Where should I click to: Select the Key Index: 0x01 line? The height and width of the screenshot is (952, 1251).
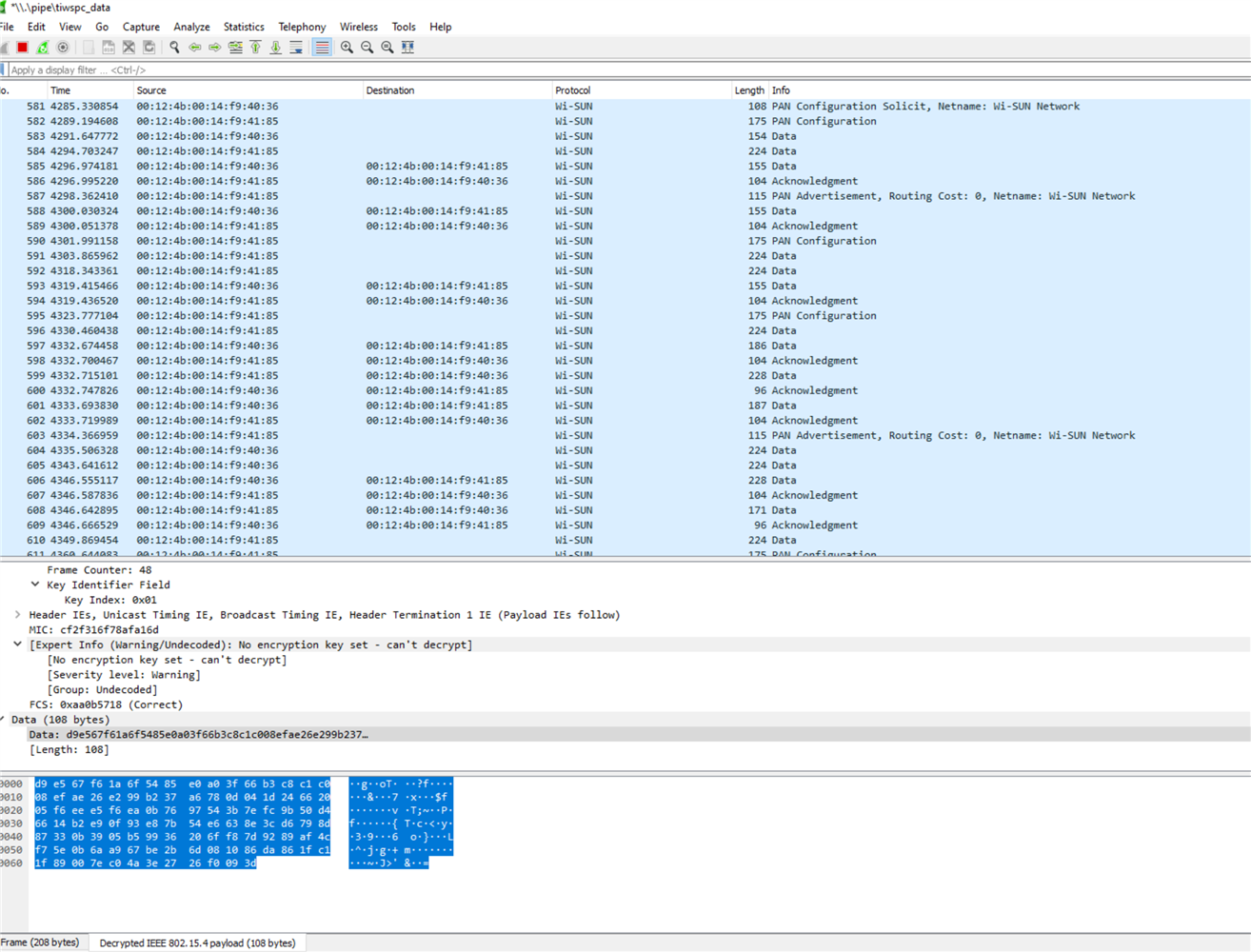click(x=110, y=600)
